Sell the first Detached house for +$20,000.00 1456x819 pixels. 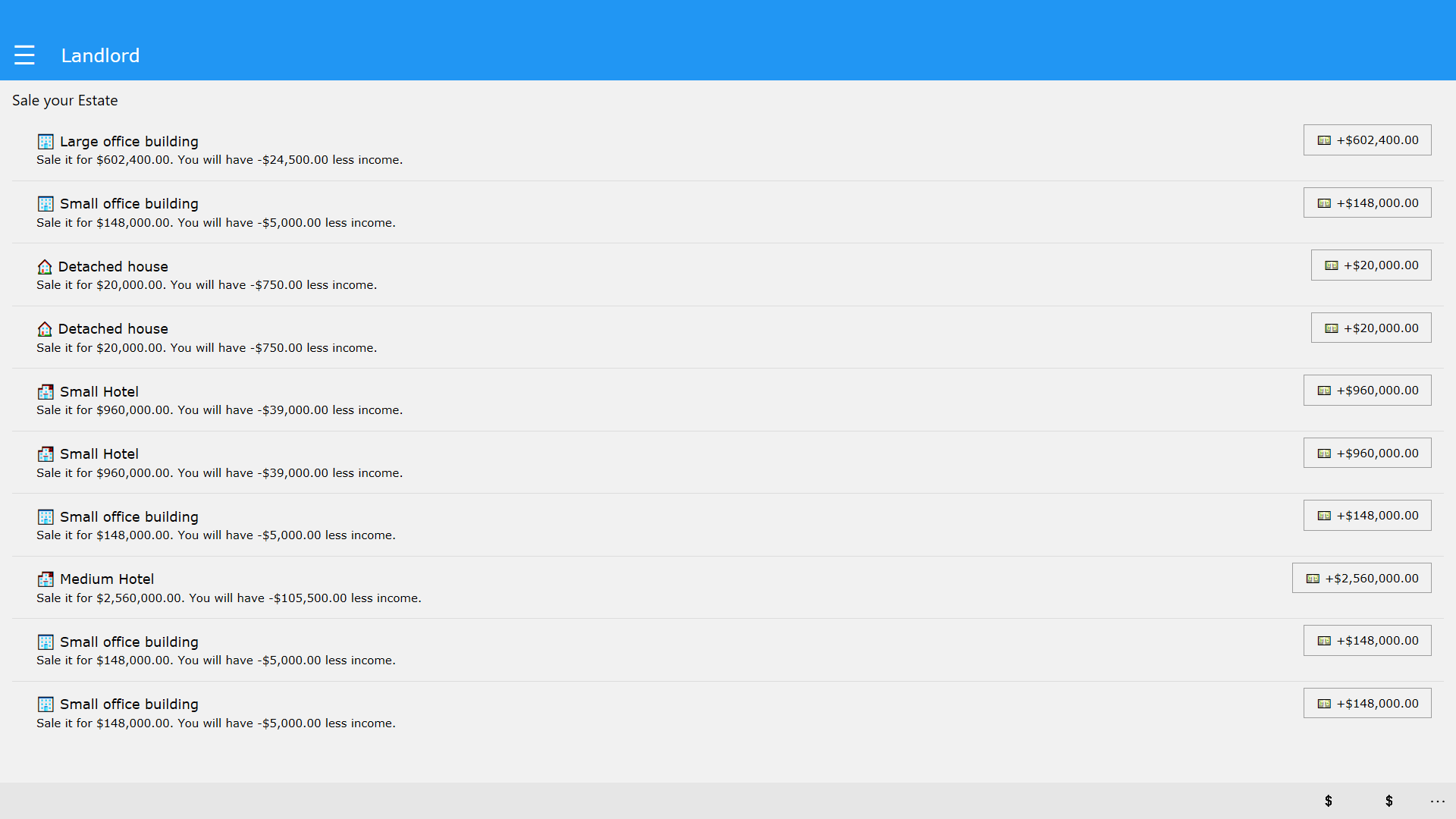[1370, 265]
